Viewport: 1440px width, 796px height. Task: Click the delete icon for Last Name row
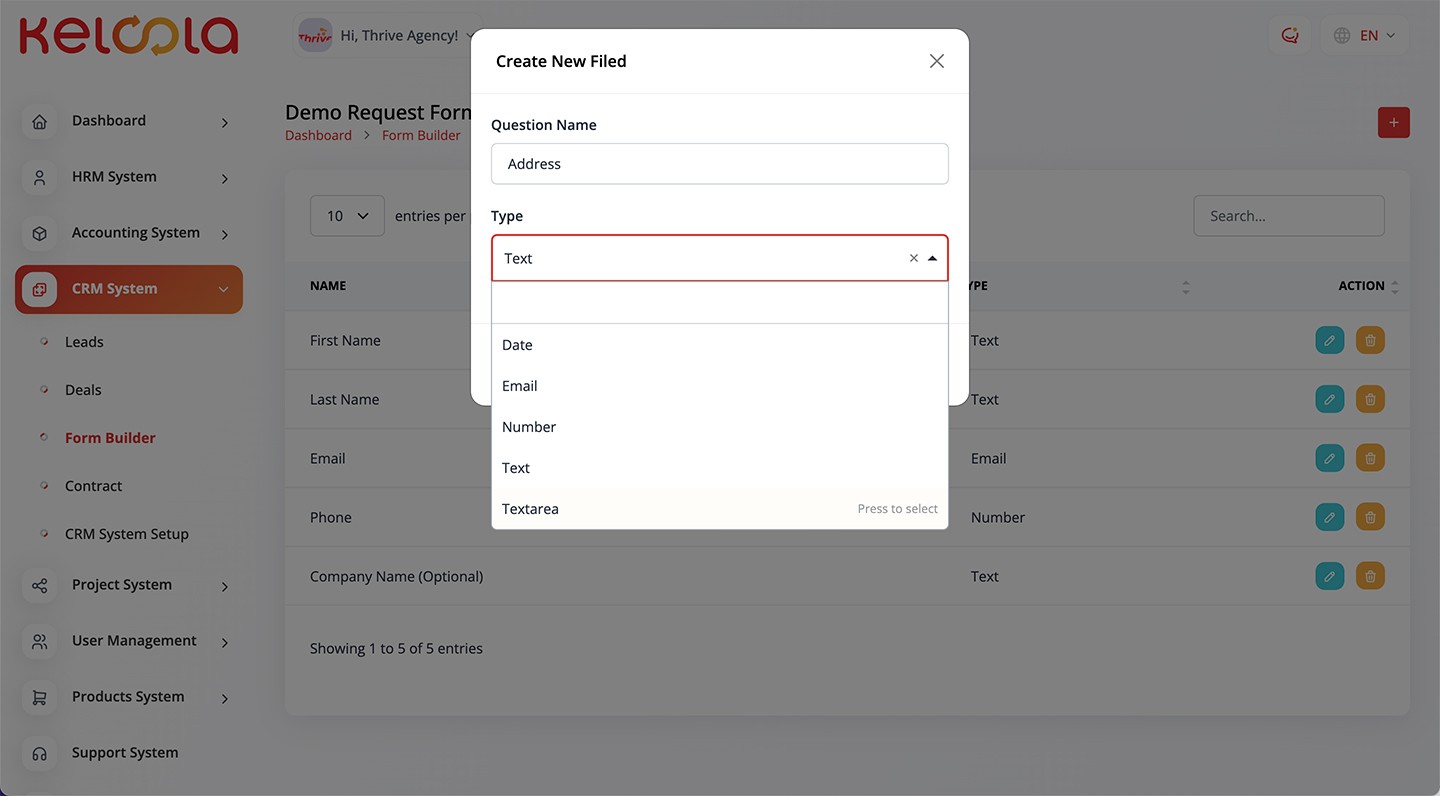[1370, 399]
